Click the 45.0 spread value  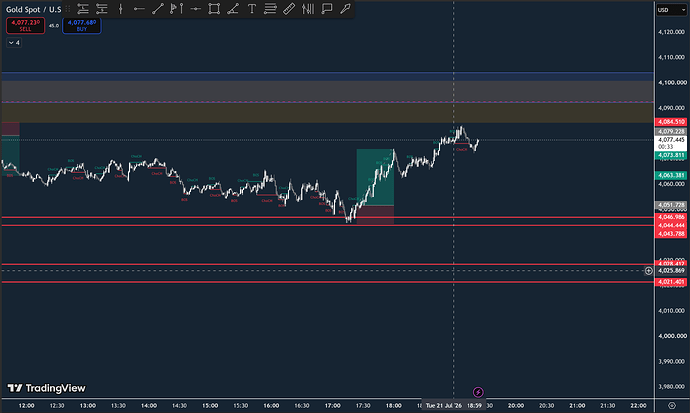(54, 26)
